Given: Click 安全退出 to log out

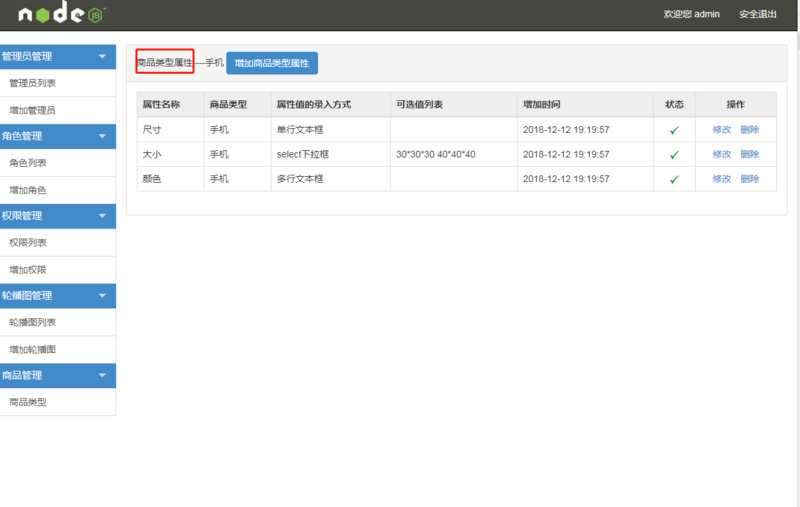Looking at the screenshot, I should (x=758, y=14).
